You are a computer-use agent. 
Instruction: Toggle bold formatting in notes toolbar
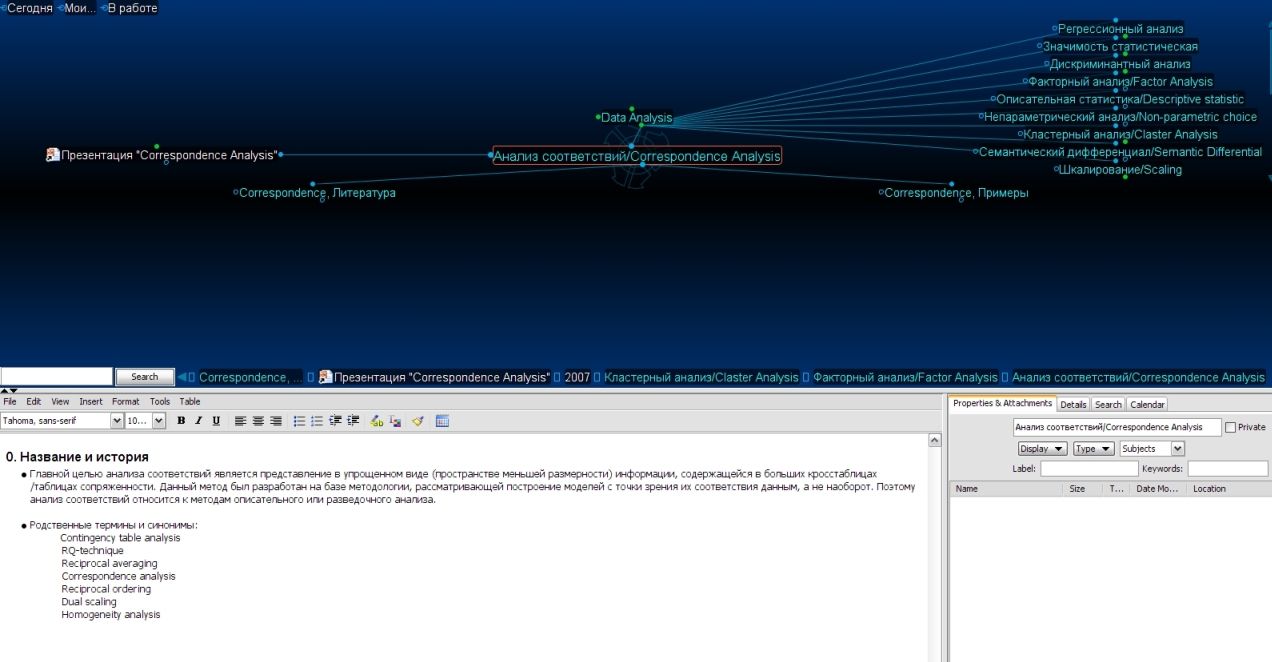181,421
